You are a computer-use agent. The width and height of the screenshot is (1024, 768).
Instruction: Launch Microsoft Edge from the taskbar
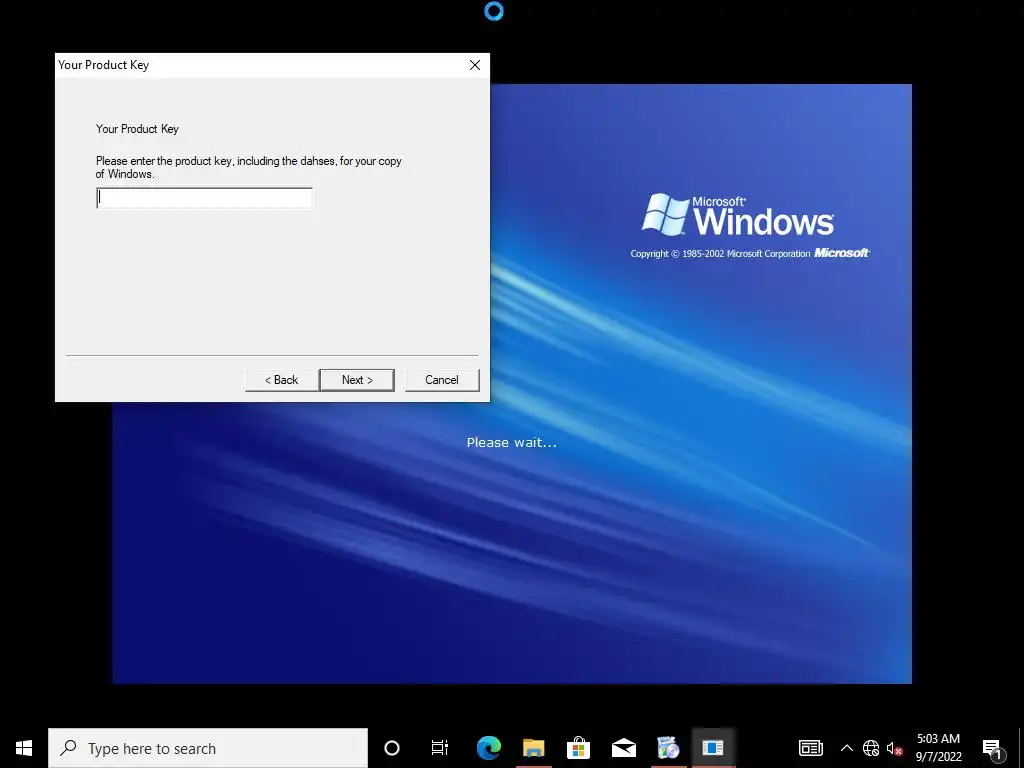(x=488, y=748)
